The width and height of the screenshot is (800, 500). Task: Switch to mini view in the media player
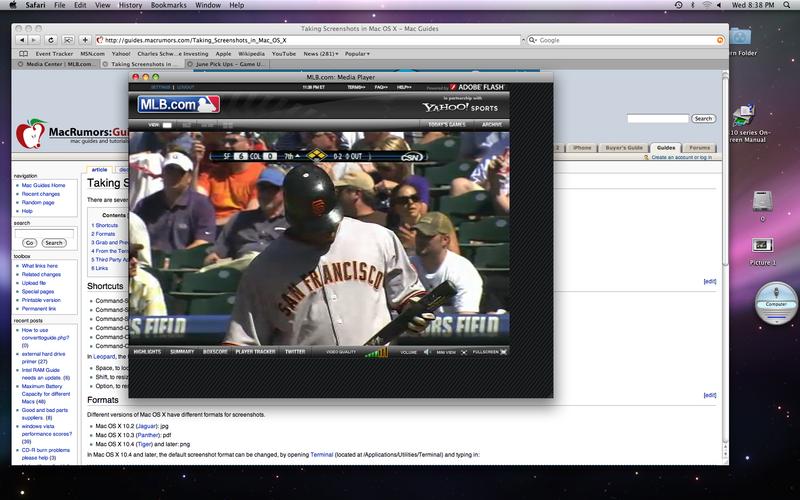pos(452,352)
